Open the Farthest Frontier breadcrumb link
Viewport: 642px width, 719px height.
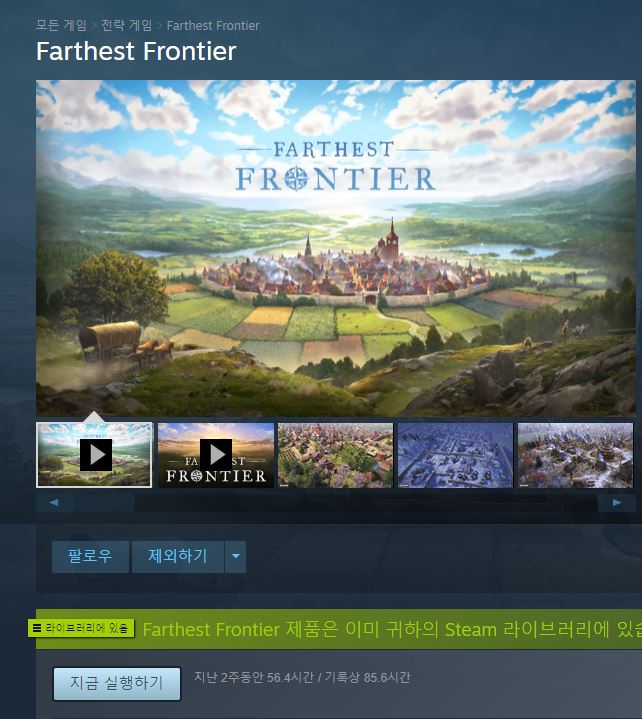pos(213,26)
